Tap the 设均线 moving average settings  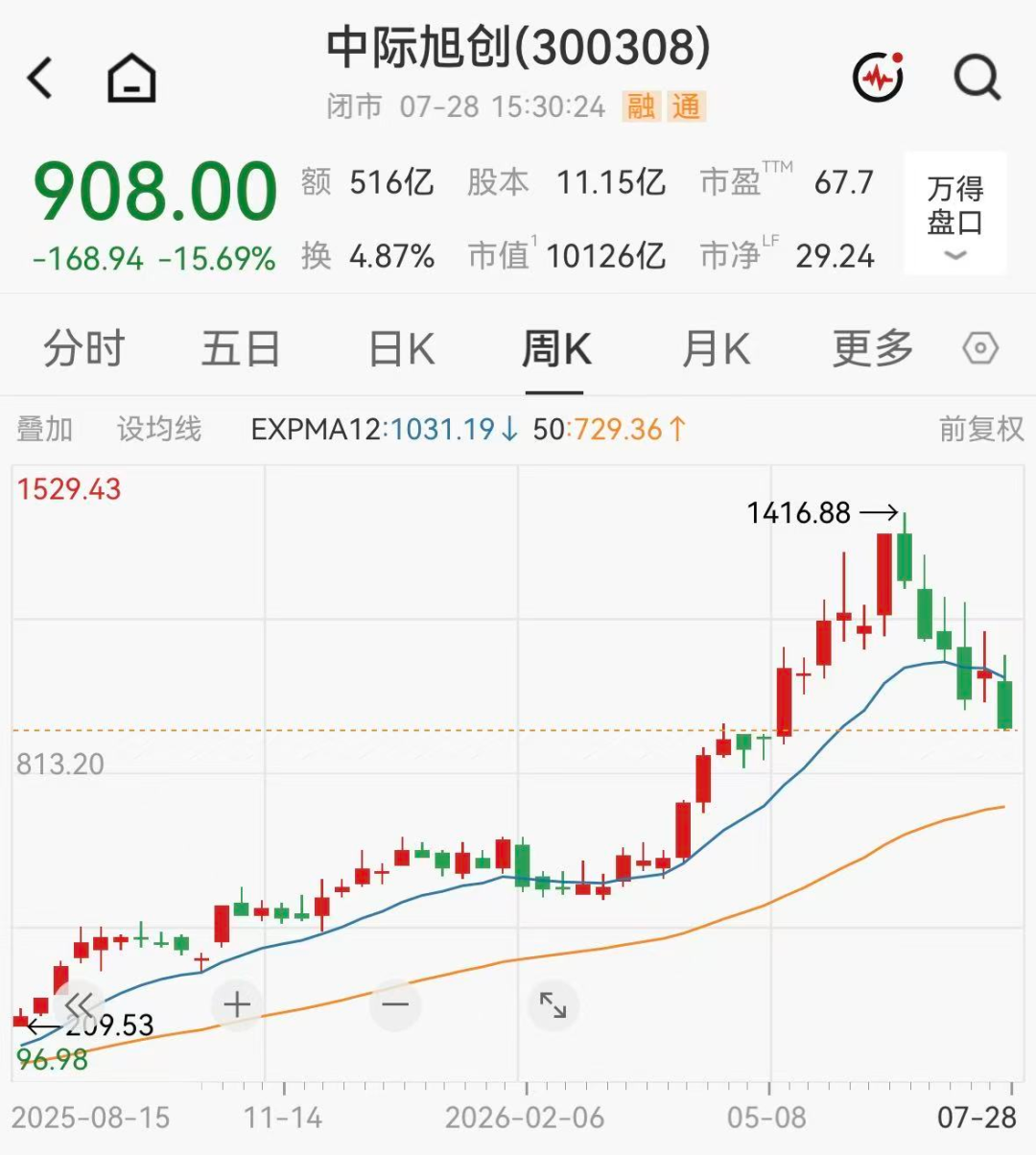[x=159, y=429]
